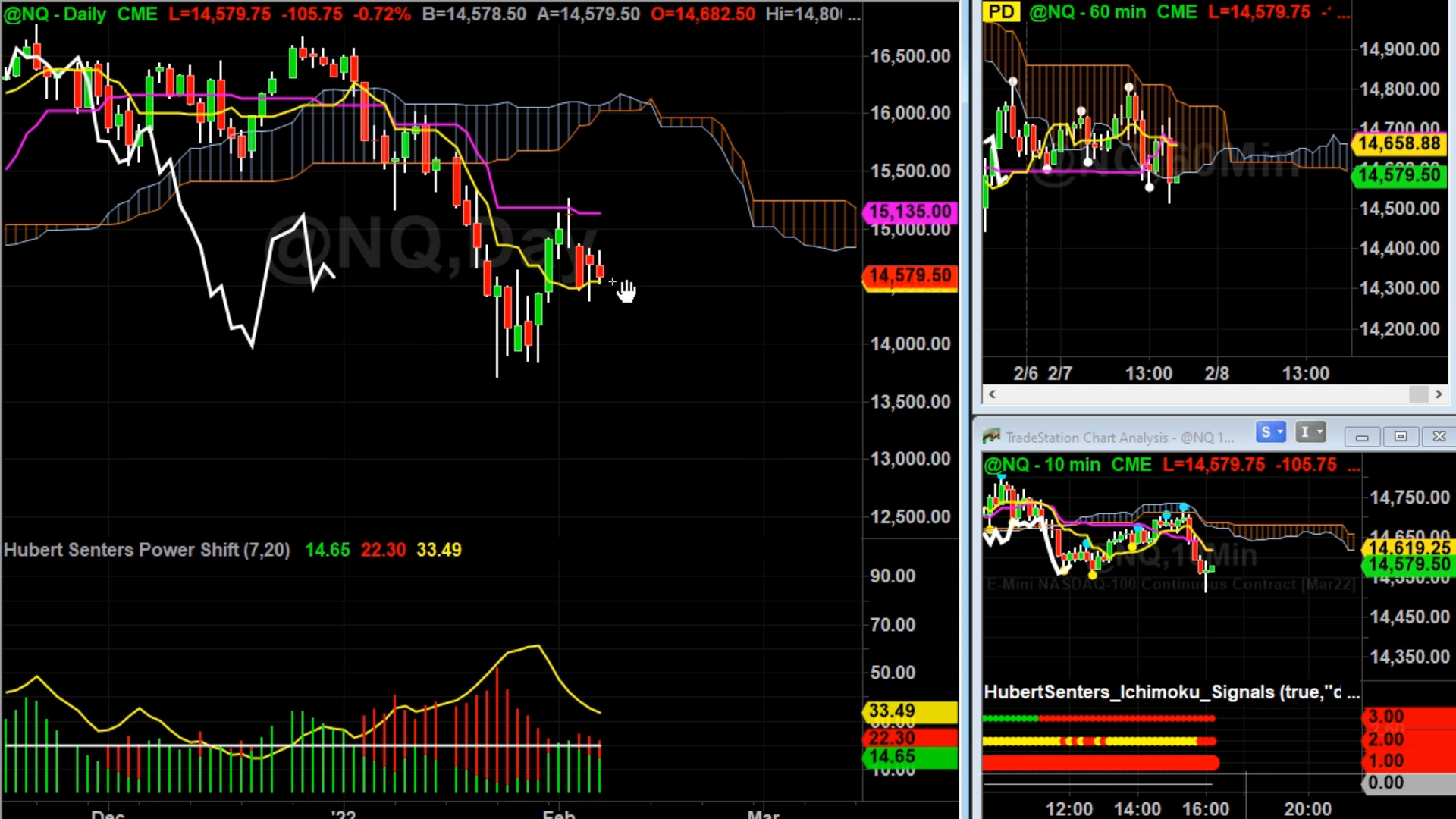
Task: Click the 16,500.00 price axis label
Action: tap(910, 56)
